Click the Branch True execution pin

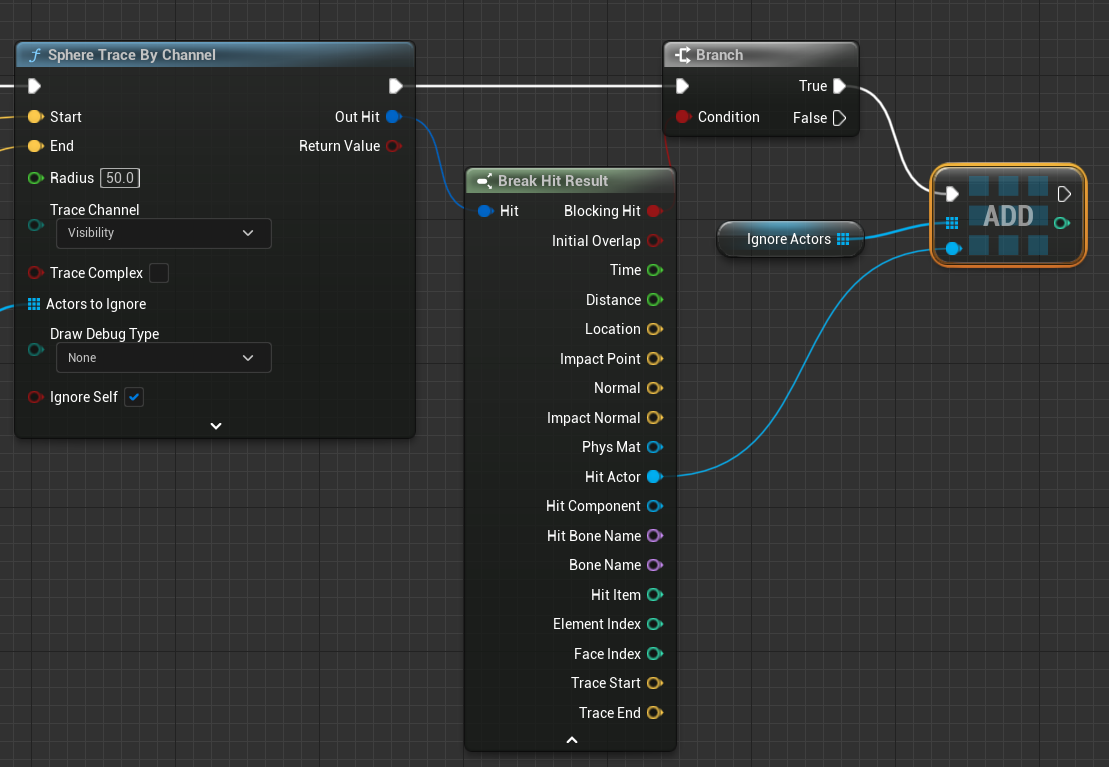point(839,86)
